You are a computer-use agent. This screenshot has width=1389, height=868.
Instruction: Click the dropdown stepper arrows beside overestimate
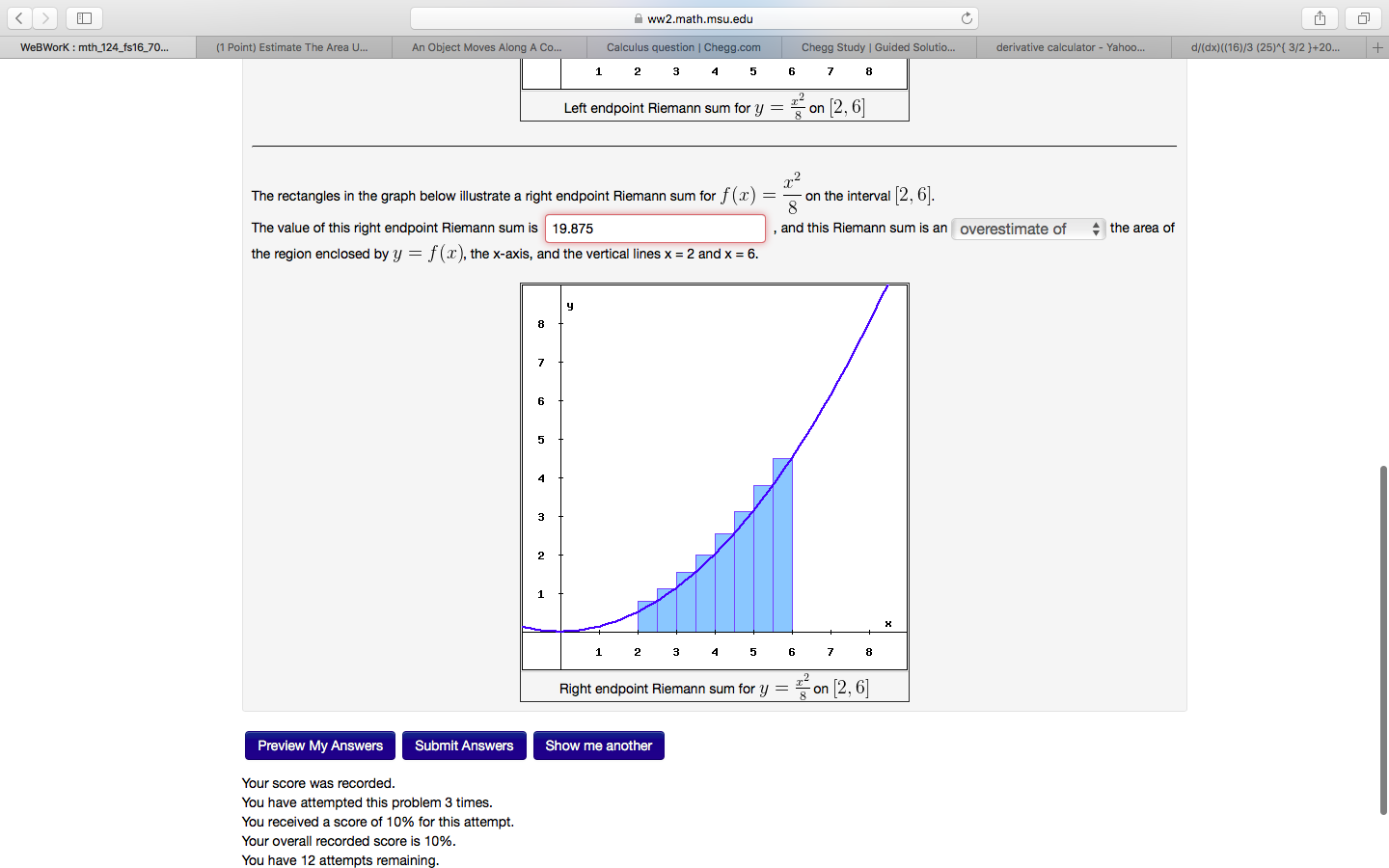(x=1096, y=229)
